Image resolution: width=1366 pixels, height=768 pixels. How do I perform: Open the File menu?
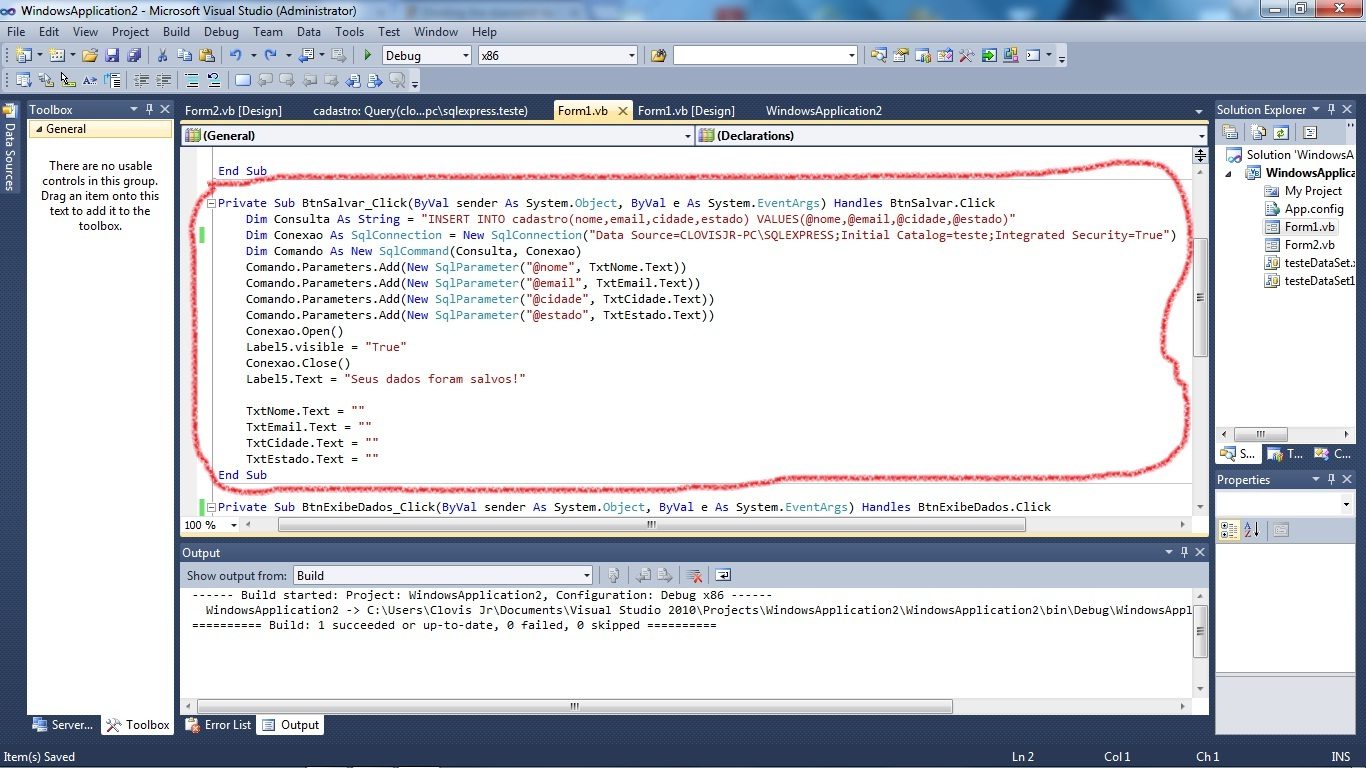point(16,32)
